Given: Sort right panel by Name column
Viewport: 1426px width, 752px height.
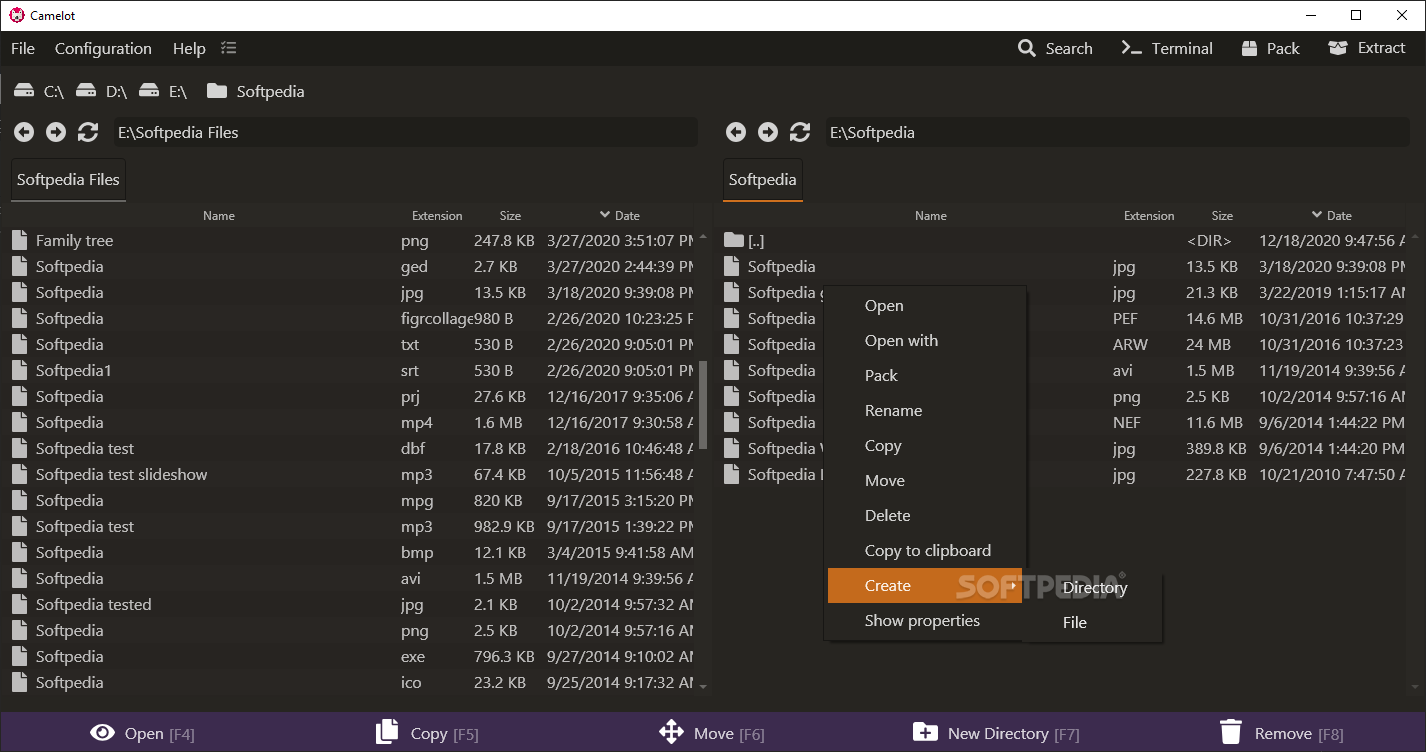Looking at the screenshot, I should click(x=931, y=216).
